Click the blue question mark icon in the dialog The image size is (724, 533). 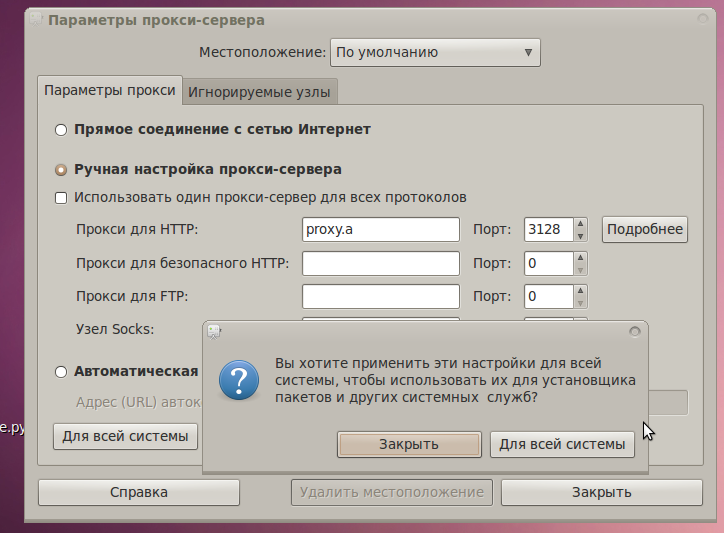(239, 381)
